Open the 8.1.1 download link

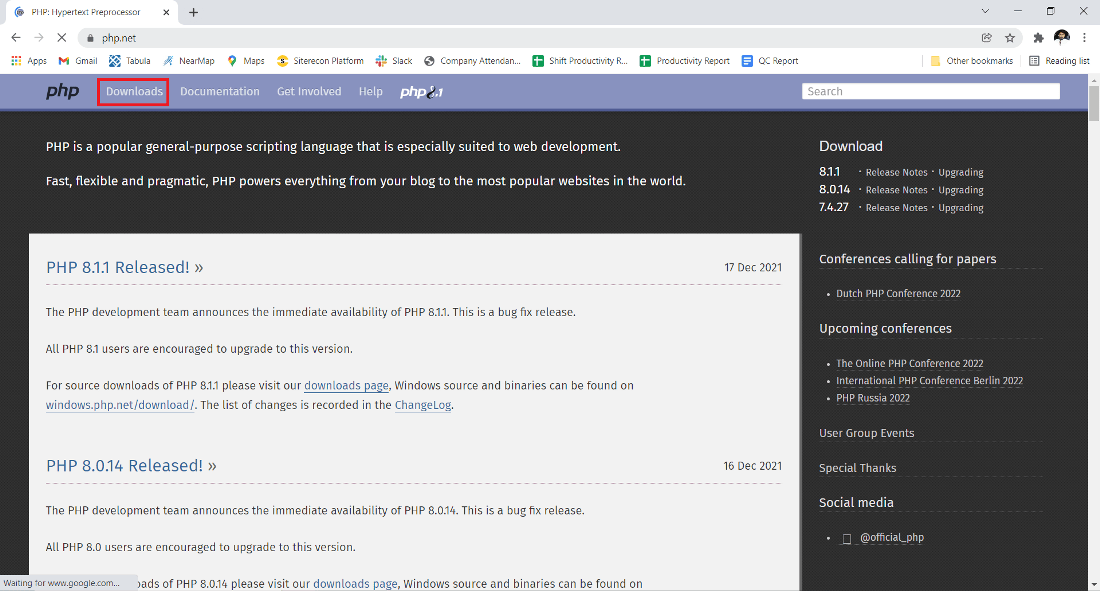[829, 172]
